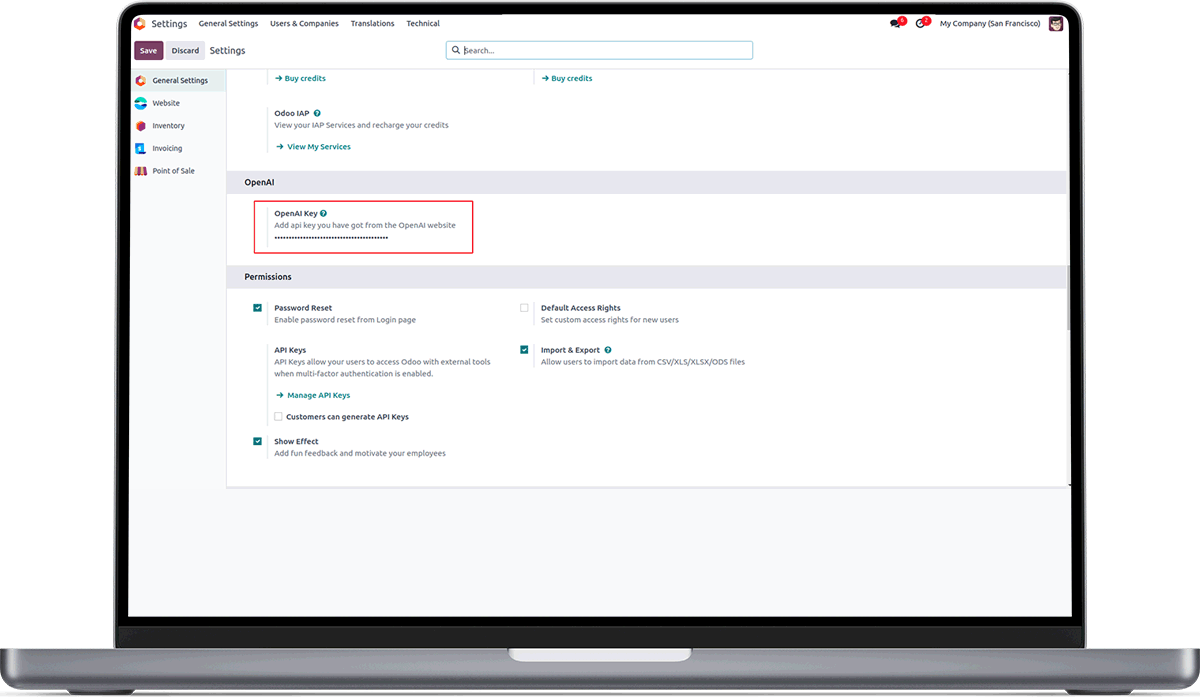The image size is (1200, 697).
Task: Click the Point of Sale sidebar icon
Action: point(141,171)
